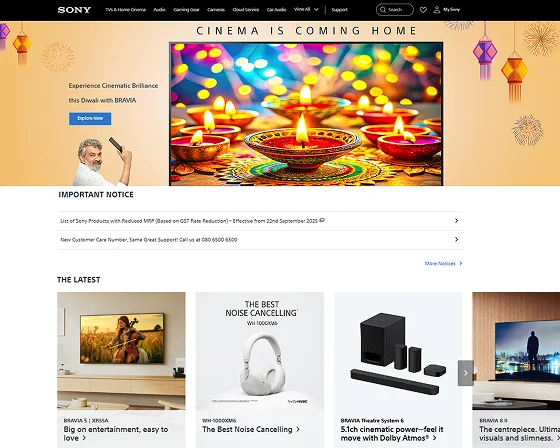Click the Sony logo
This screenshot has width=560, height=448.
pyautogui.click(x=74, y=10)
